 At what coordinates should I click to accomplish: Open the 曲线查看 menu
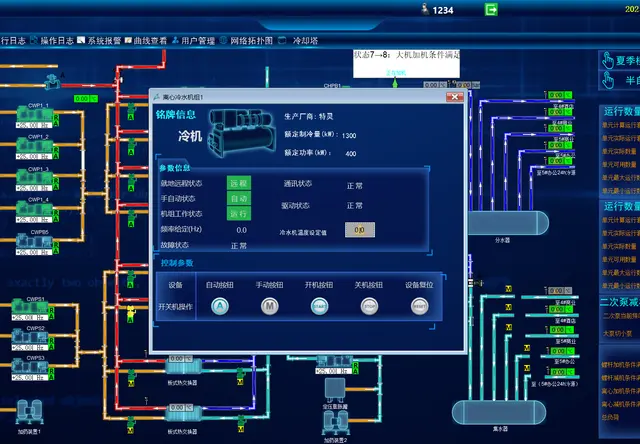click(150, 40)
